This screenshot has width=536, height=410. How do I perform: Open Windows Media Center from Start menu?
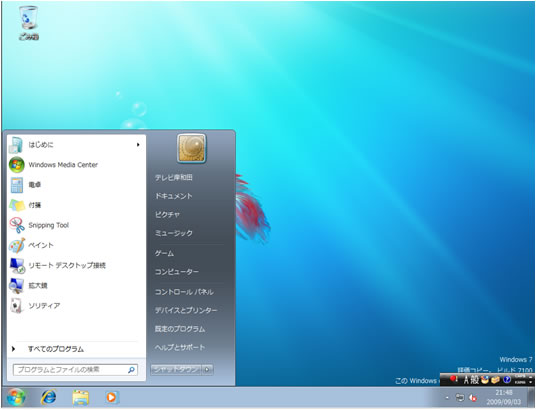pos(76,165)
